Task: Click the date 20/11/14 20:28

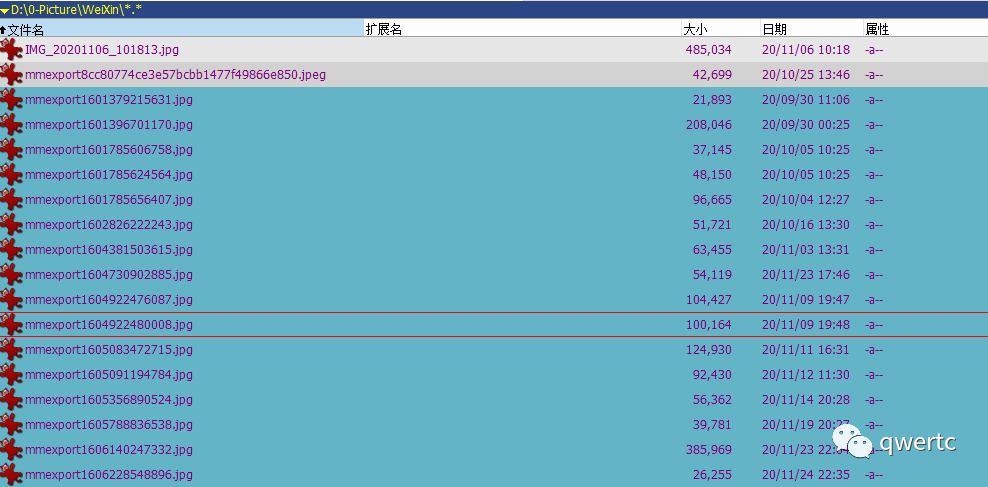Action: coord(806,400)
